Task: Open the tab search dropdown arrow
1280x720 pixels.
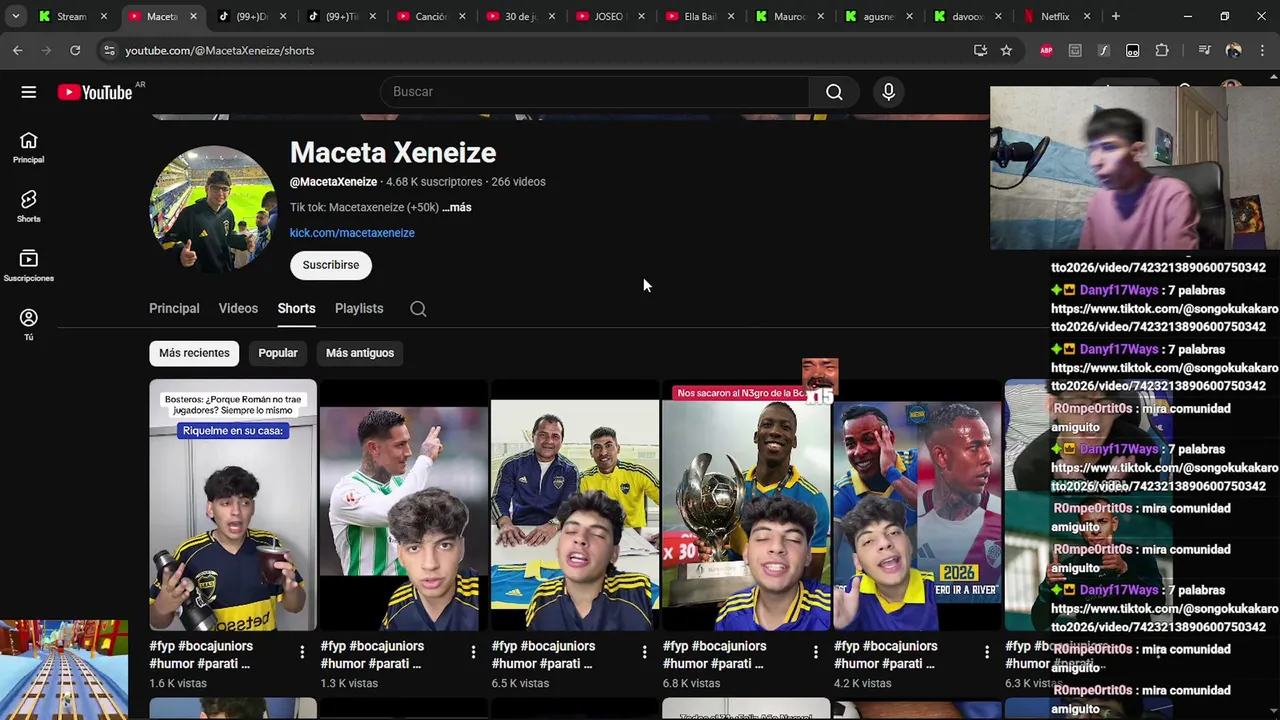Action: 15,16
